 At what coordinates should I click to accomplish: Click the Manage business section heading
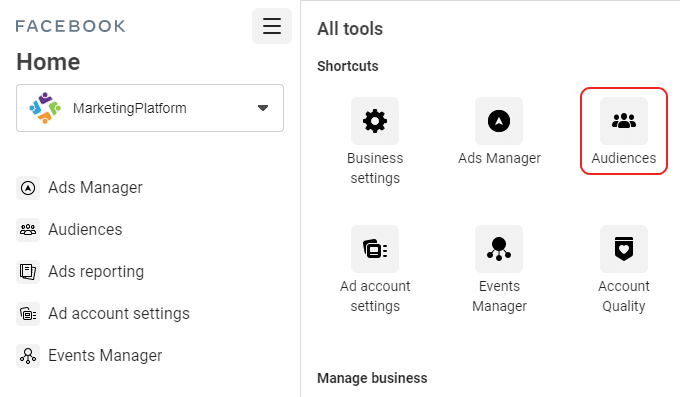(372, 378)
